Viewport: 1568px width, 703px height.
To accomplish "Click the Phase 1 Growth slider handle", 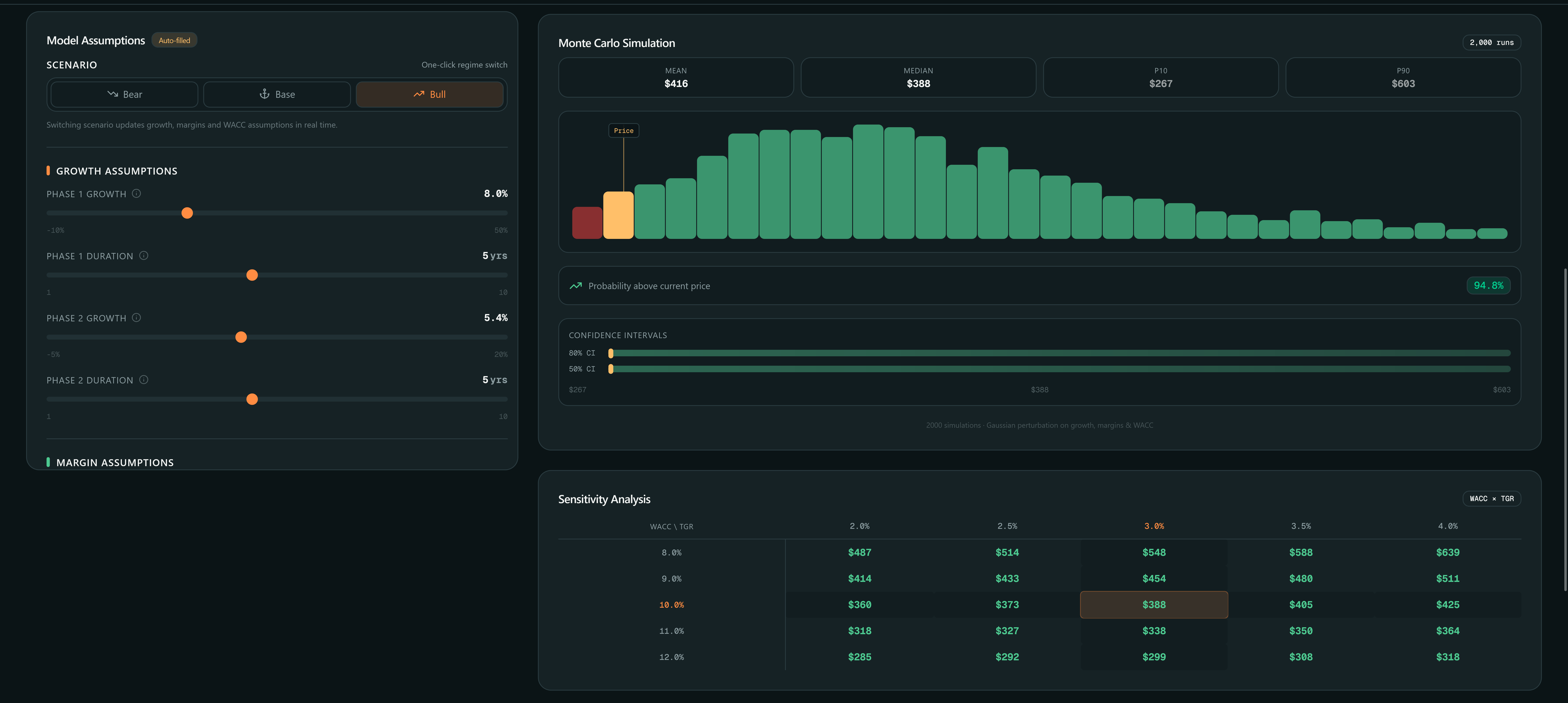I will pos(187,213).
